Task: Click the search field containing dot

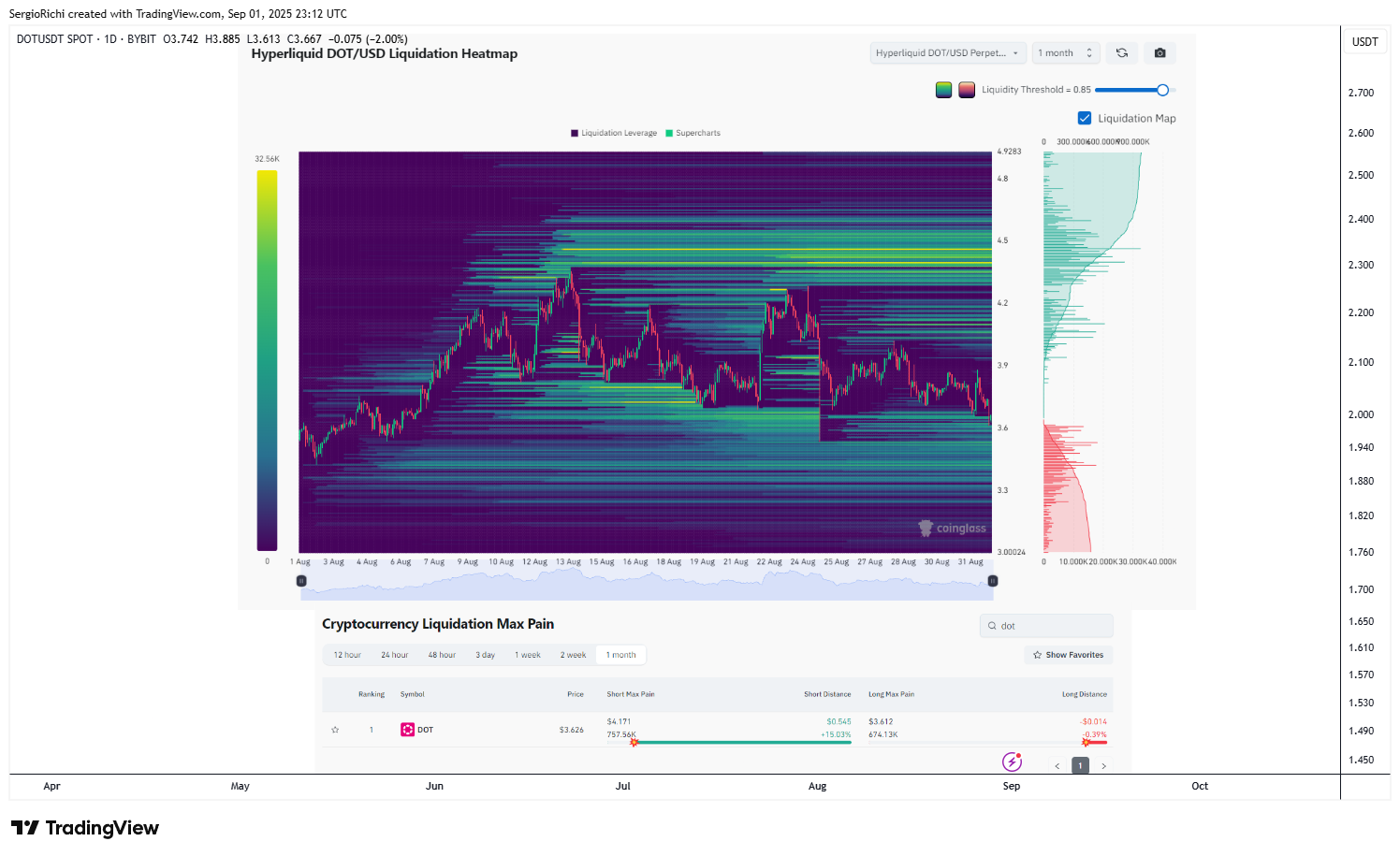Action: [1046, 626]
